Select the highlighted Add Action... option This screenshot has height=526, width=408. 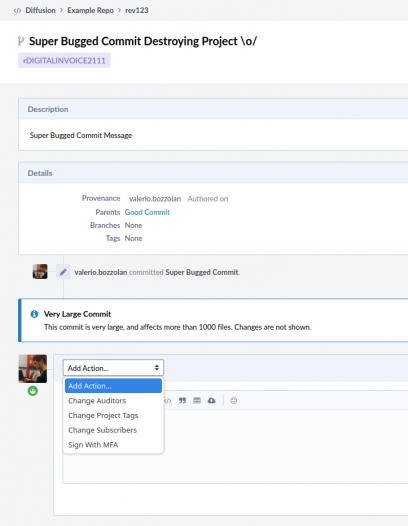[113, 386]
